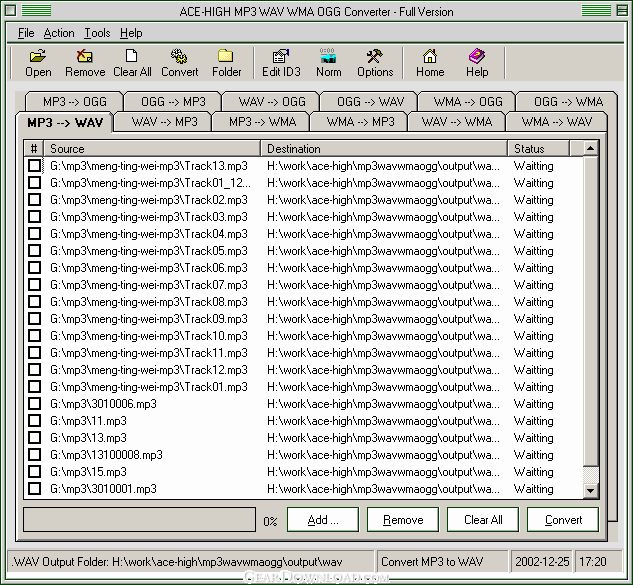633x585 pixels.
Task: Click the destination path of Track06.mp3
Action: coord(383,268)
